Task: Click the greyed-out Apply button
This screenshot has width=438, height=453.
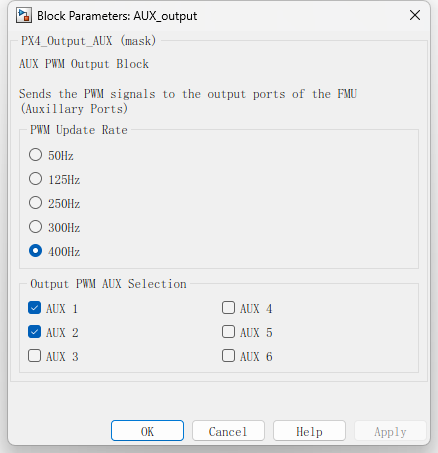Action: click(390, 431)
